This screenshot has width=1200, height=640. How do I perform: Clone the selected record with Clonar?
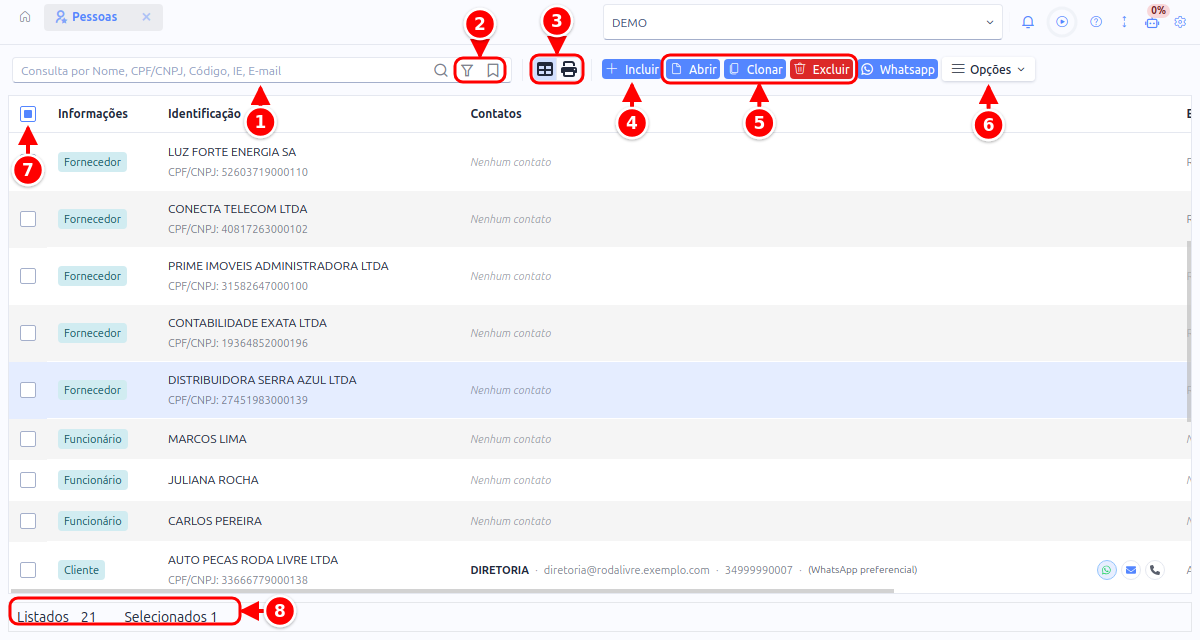(755, 70)
